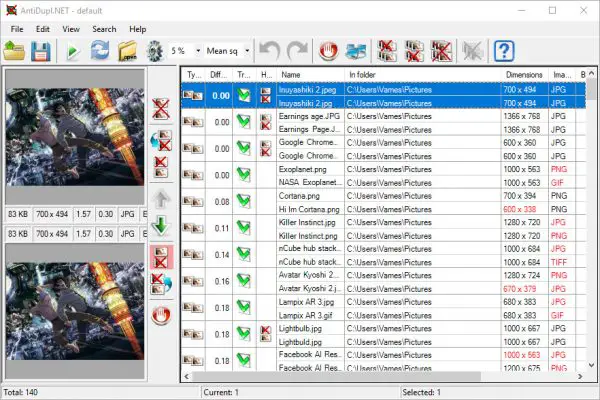Image resolution: width=600 pixels, height=400 pixels.
Task: Click the replace-first-with-second image icon
Action: [161, 284]
